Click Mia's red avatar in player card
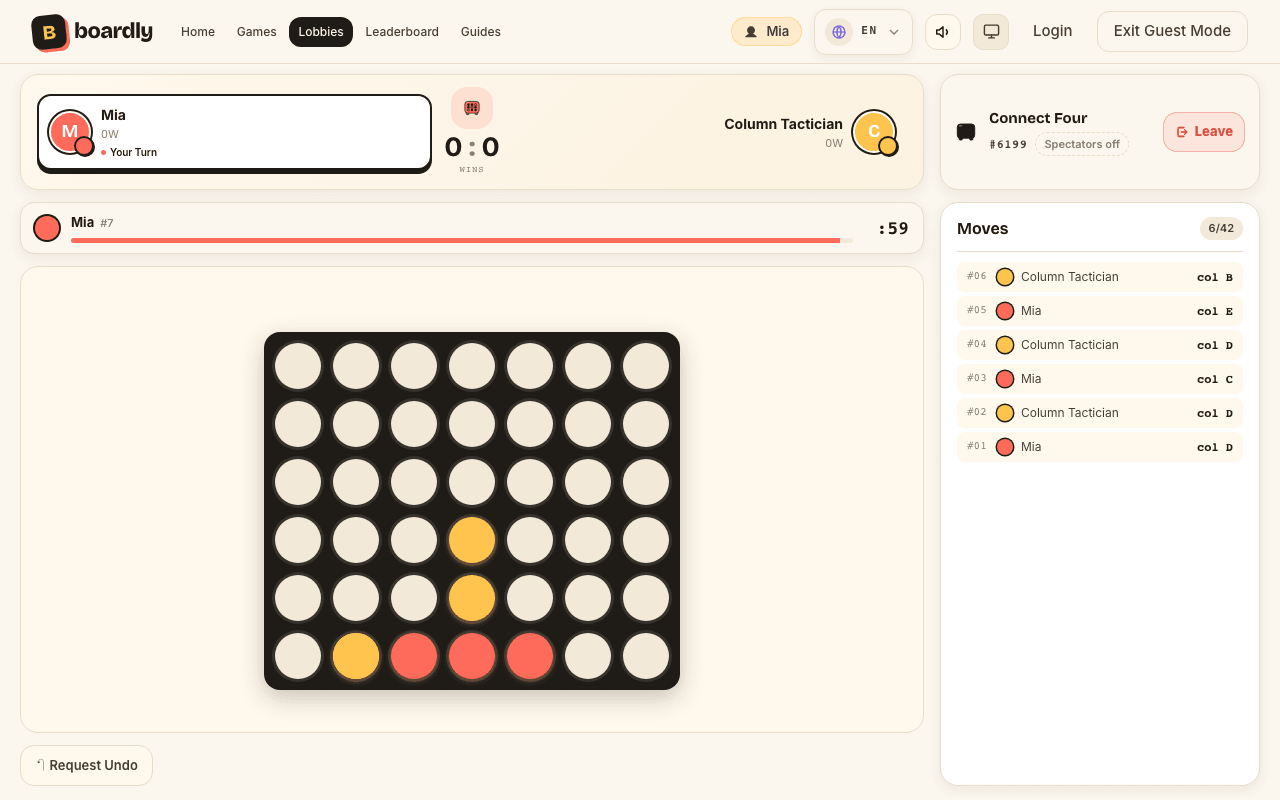The width and height of the screenshot is (1280, 800). [70, 132]
